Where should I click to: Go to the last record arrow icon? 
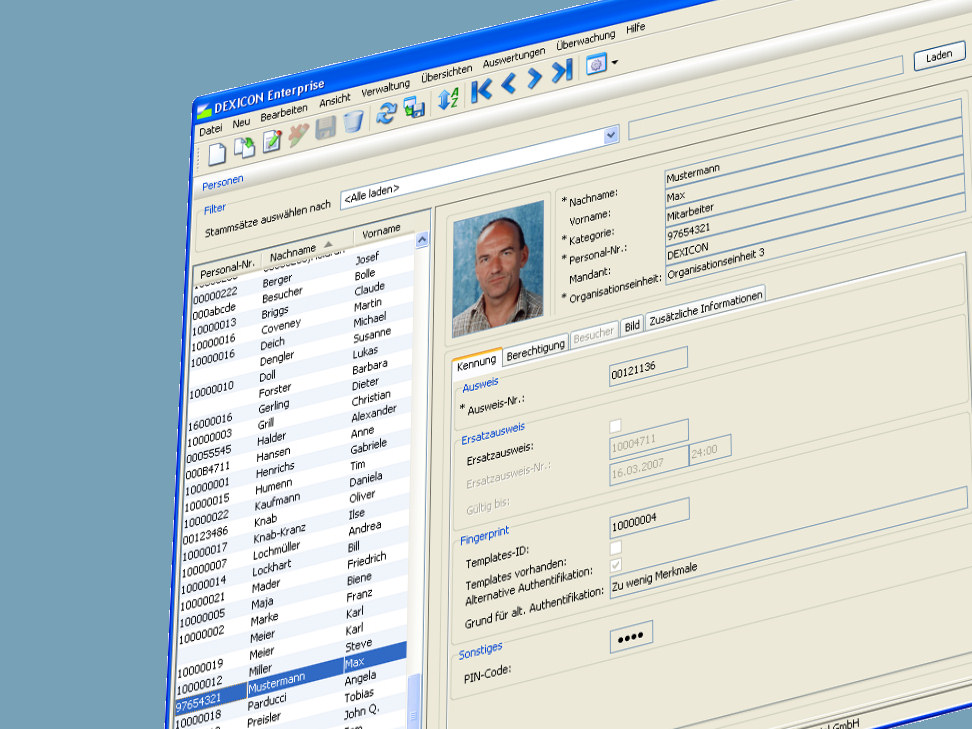pos(562,69)
